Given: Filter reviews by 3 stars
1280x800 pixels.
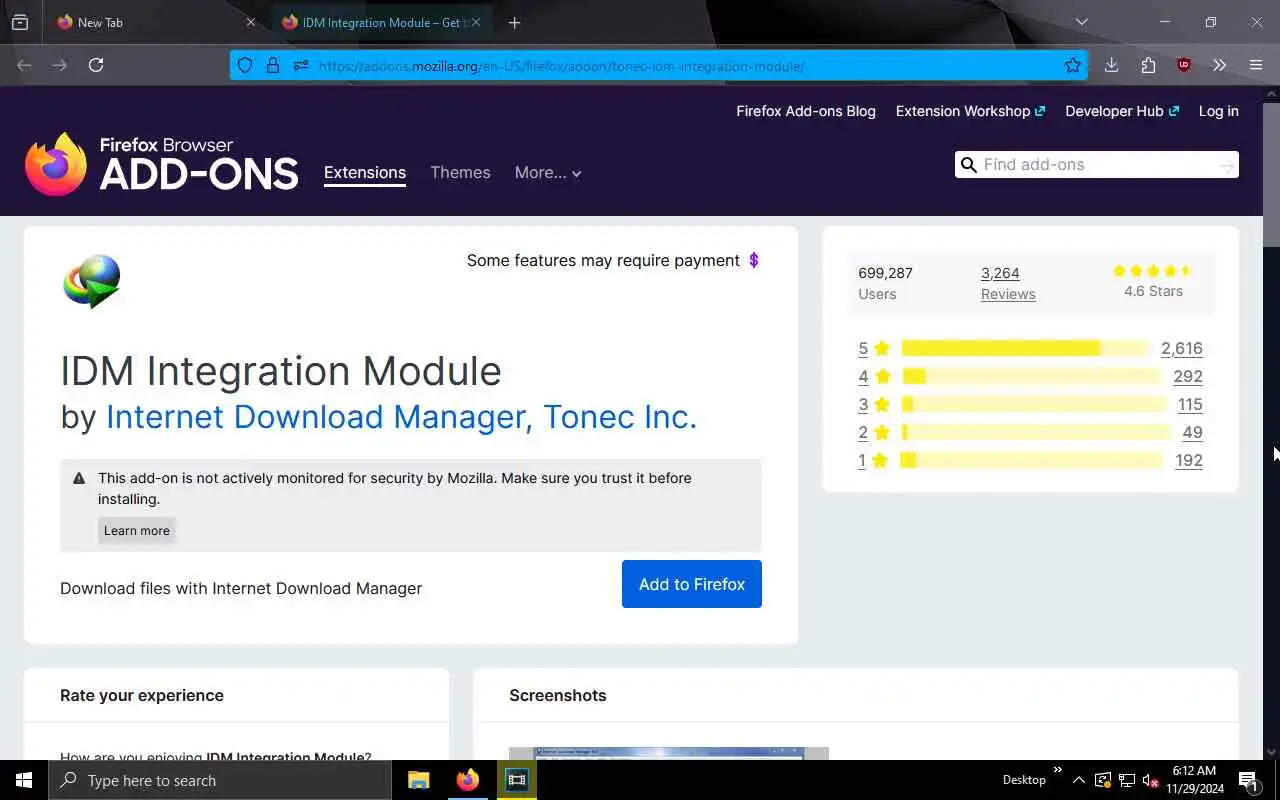Looking at the screenshot, I should 873,404.
